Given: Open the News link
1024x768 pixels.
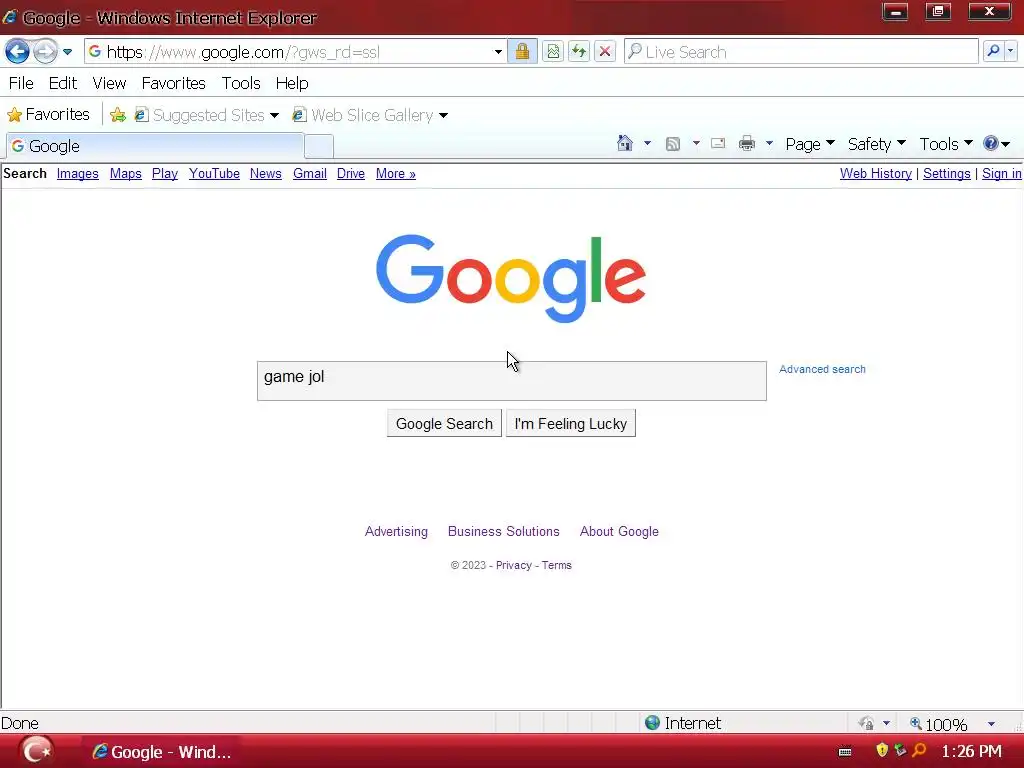Looking at the screenshot, I should pyautogui.click(x=265, y=174).
